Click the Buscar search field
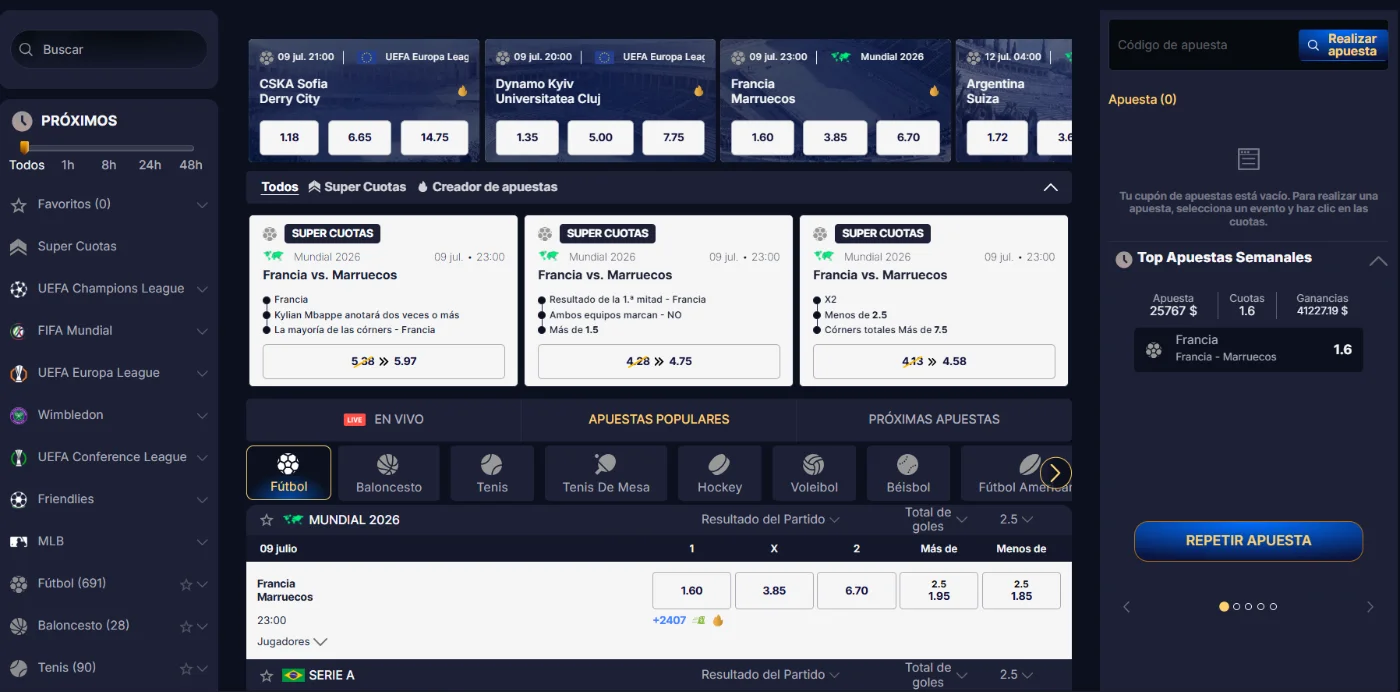Image resolution: width=1400 pixels, height=692 pixels. (109, 49)
